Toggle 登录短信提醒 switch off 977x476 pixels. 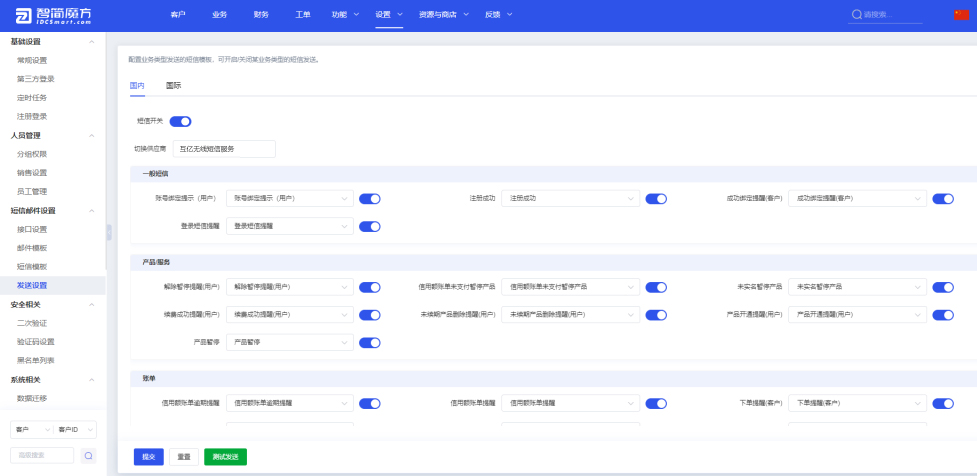click(x=370, y=226)
